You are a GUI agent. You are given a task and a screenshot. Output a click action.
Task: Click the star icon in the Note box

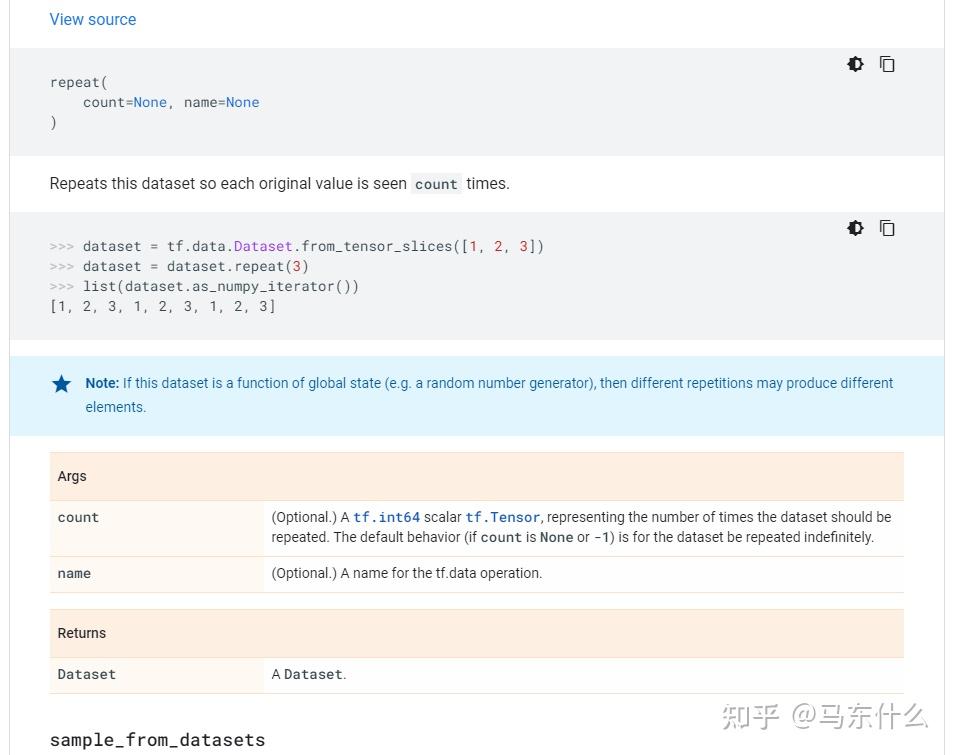pyautogui.click(x=62, y=384)
